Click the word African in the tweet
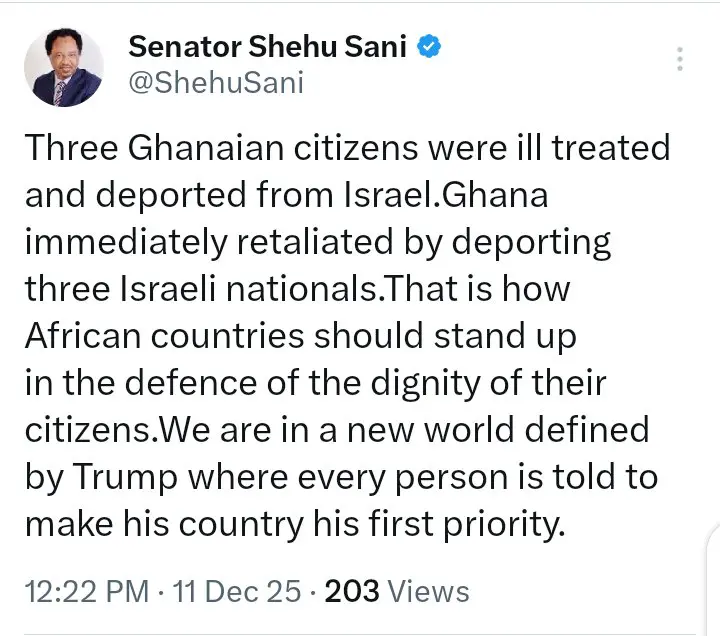This screenshot has height=636, width=720. click(84, 336)
